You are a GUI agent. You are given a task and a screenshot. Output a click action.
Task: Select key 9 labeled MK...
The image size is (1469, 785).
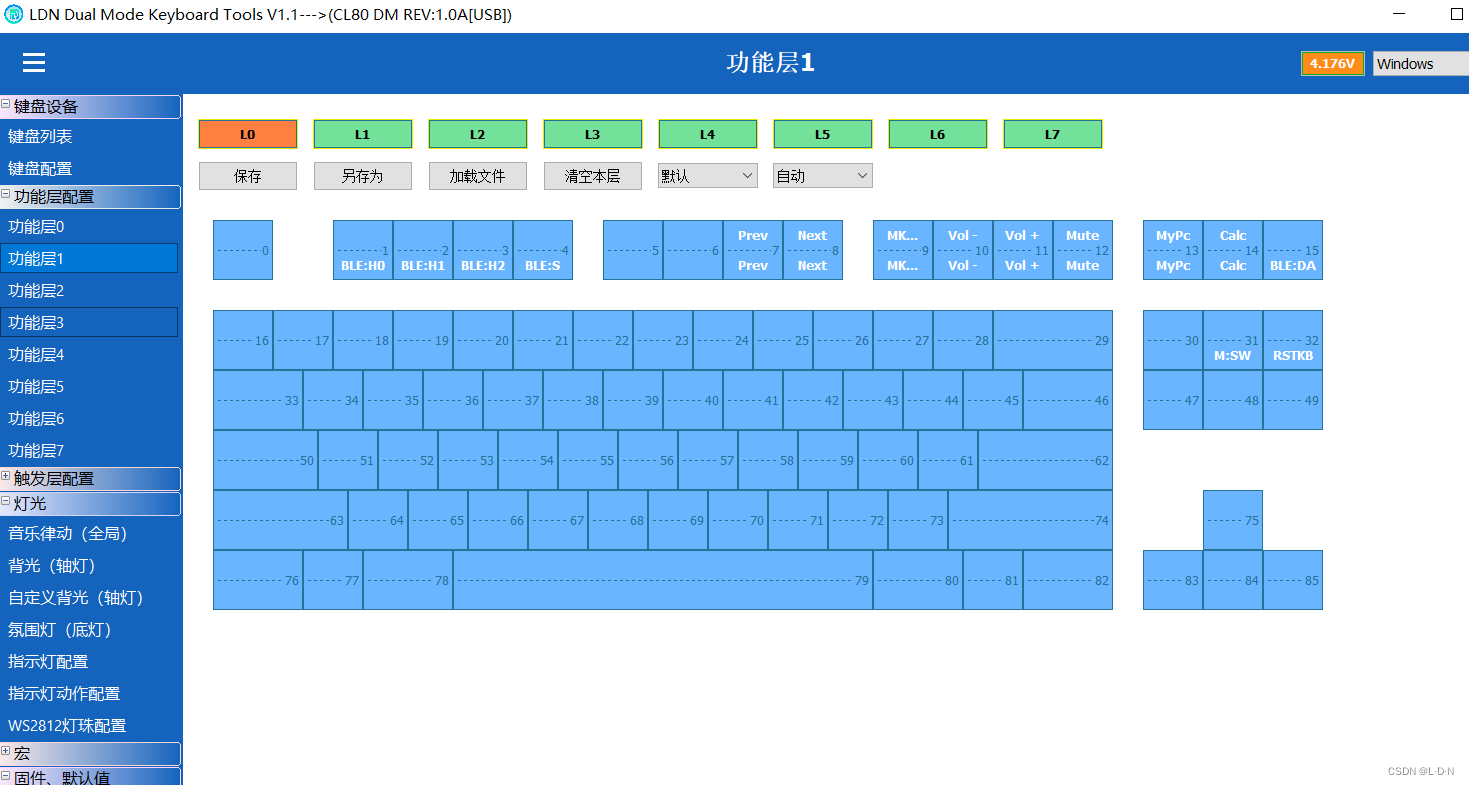point(903,250)
